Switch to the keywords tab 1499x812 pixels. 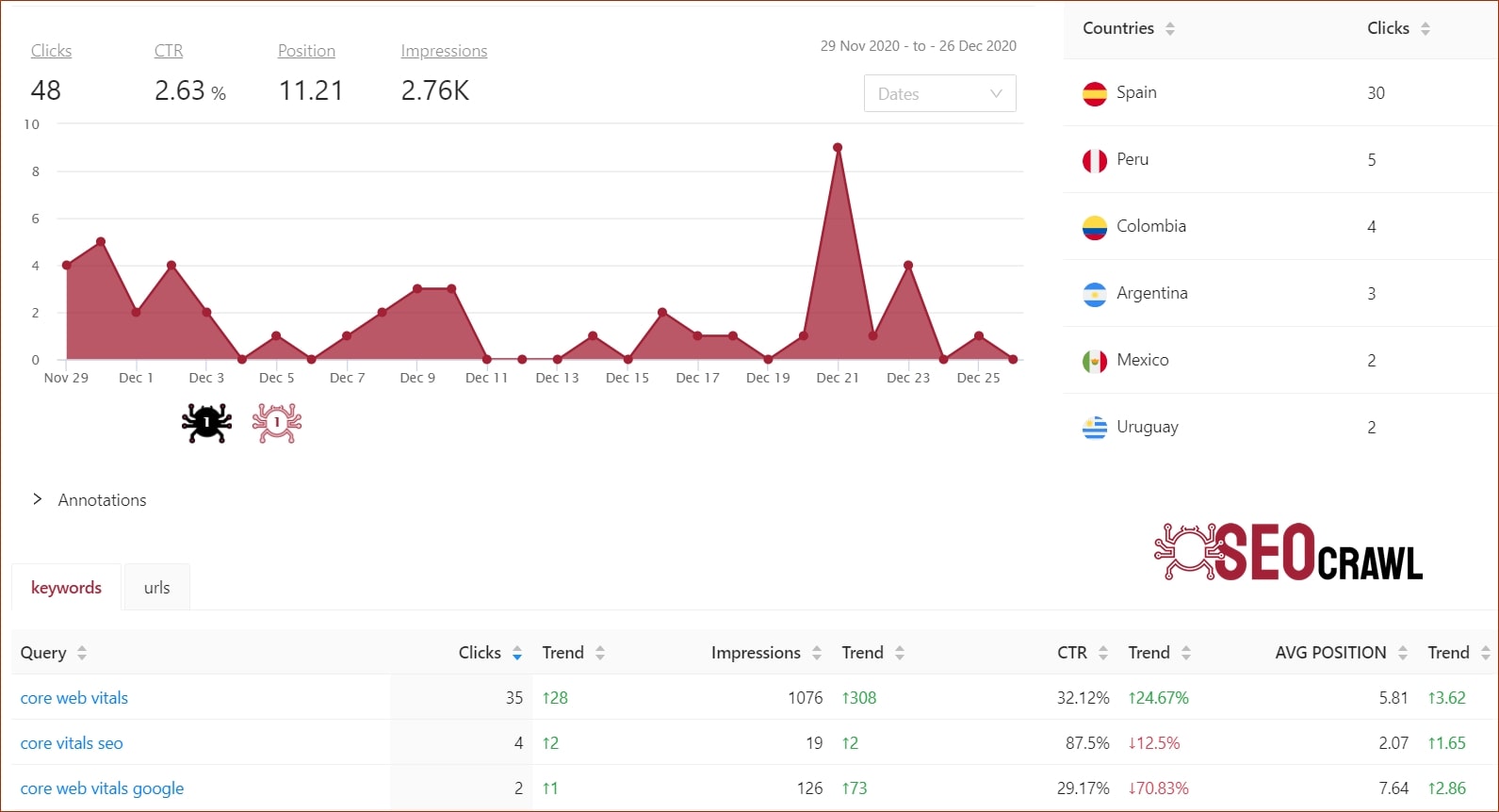tap(66, 587)
